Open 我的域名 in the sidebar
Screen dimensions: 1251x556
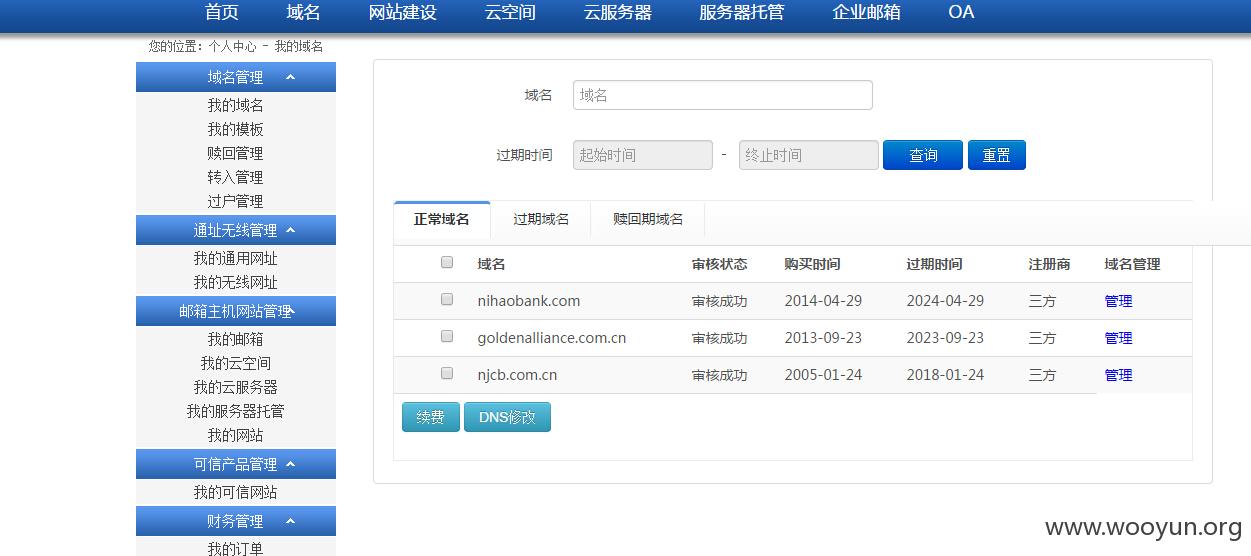coord(236,105)
